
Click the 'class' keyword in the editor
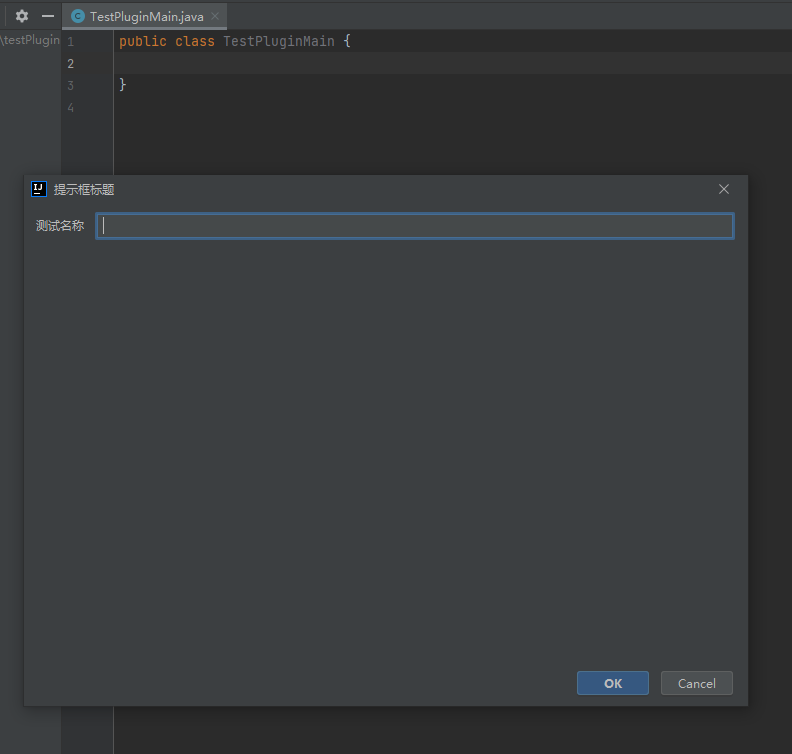click(x=195, y=41)
